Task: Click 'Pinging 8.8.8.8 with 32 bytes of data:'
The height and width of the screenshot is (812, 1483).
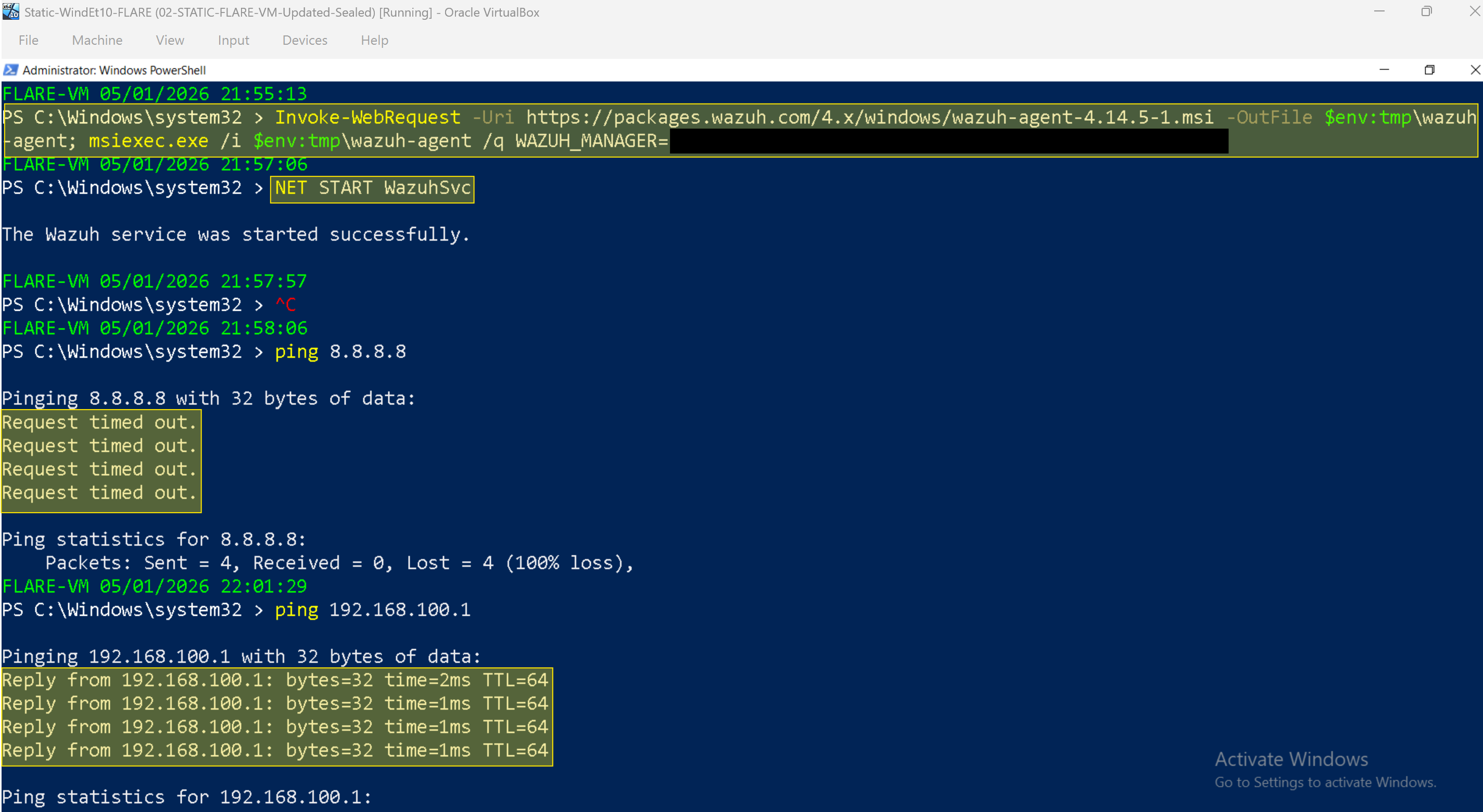Action: pos(208,399)
